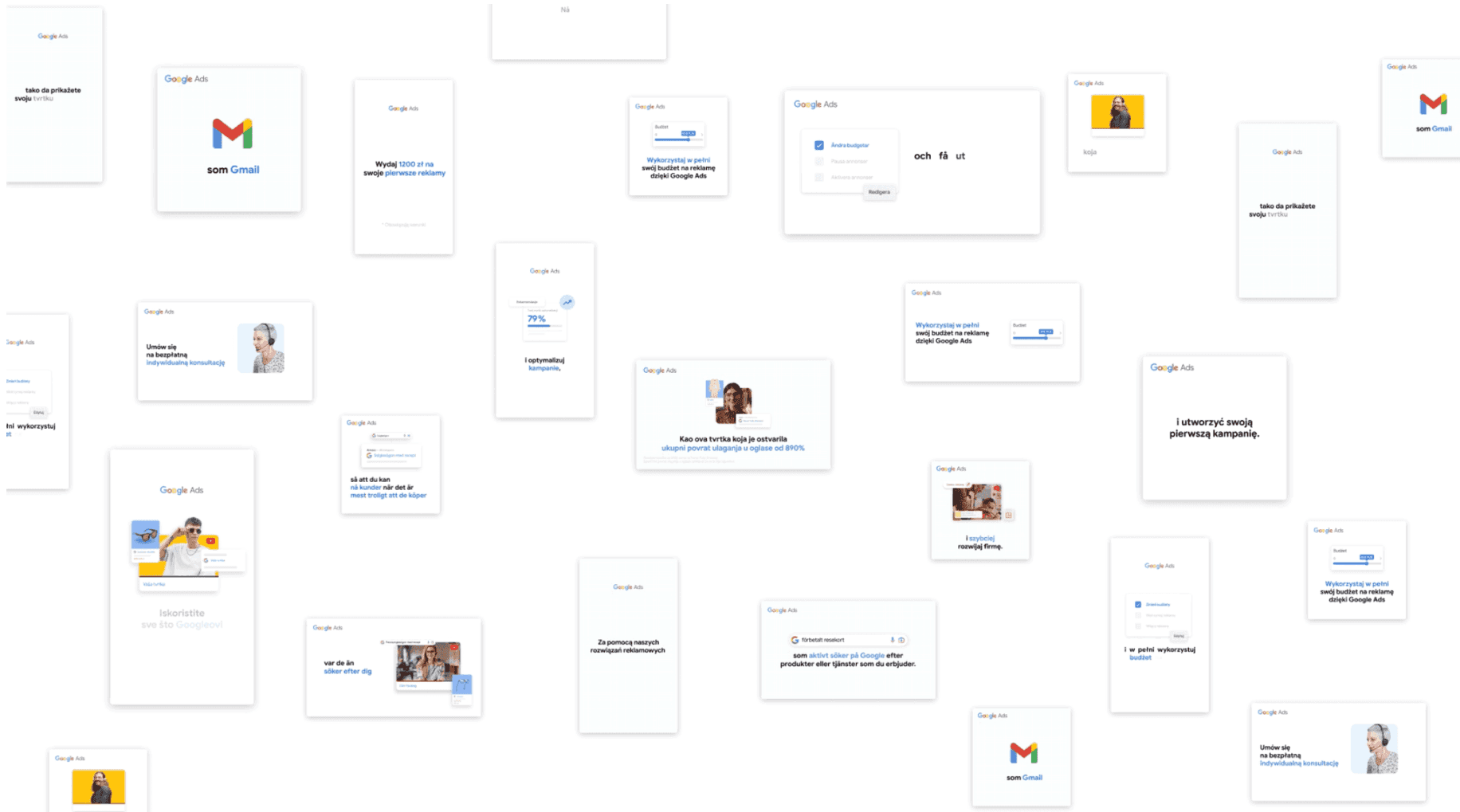Click the Googleovi text on the Iskoristite card
The image size is (1460, 812).
pos(199,625)
